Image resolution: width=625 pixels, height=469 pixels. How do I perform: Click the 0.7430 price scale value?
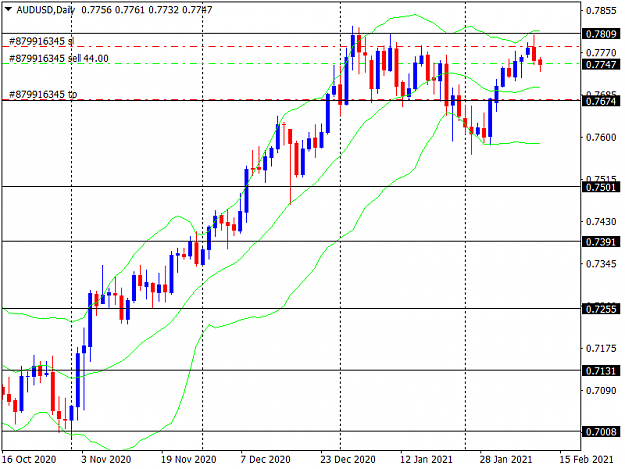pyautogui.click(x=601, y=222)
